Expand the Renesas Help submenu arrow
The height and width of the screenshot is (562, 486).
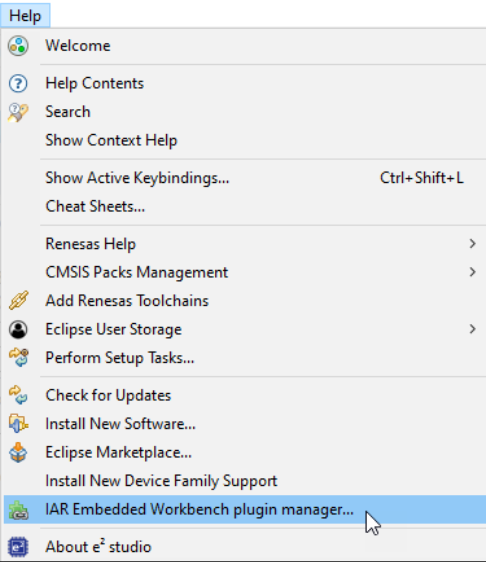472,244
